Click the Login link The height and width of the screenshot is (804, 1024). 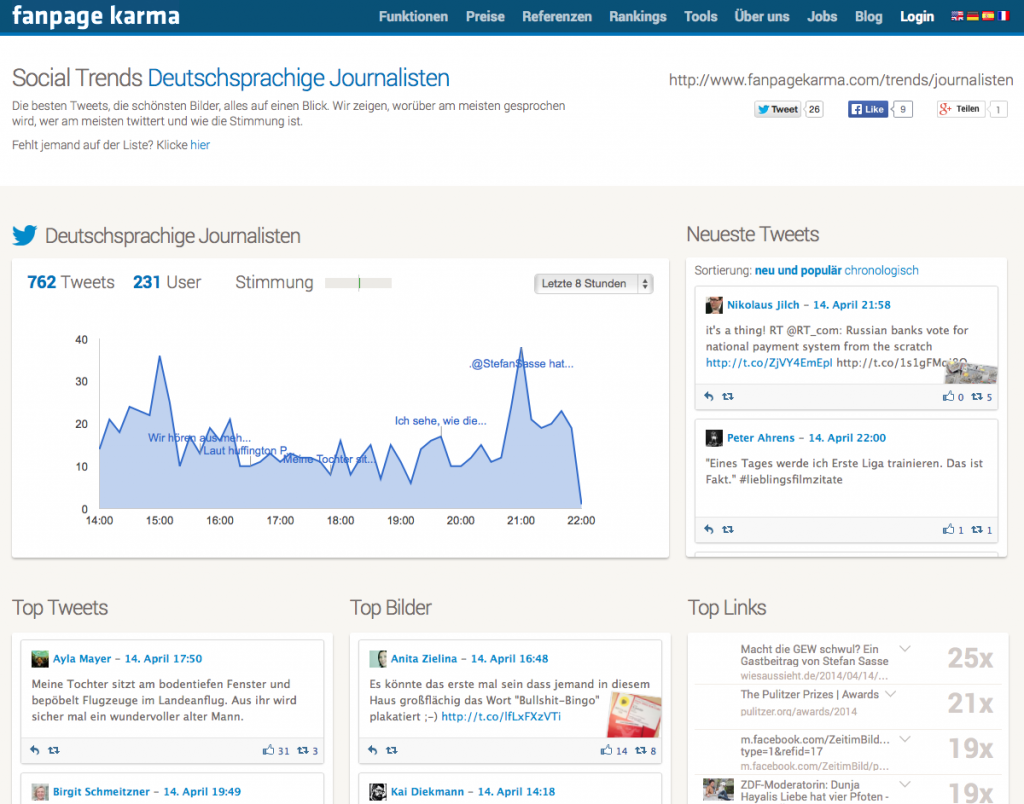coord(917,16)
